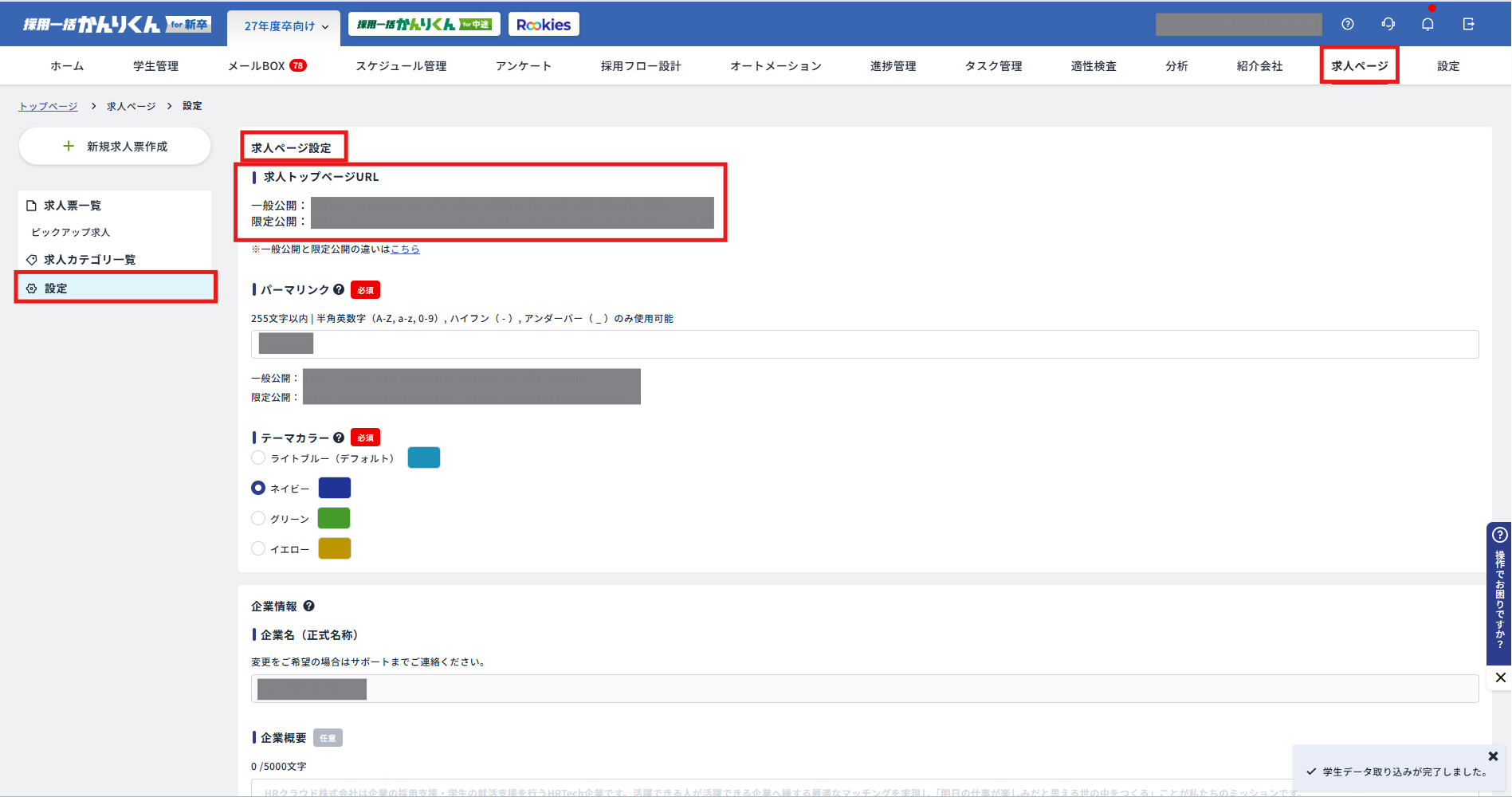Image resolution: width=1512 pixels, height=797 pixels.
Task: Click the help icon beside パーマリンク
Action: point(339,289)
